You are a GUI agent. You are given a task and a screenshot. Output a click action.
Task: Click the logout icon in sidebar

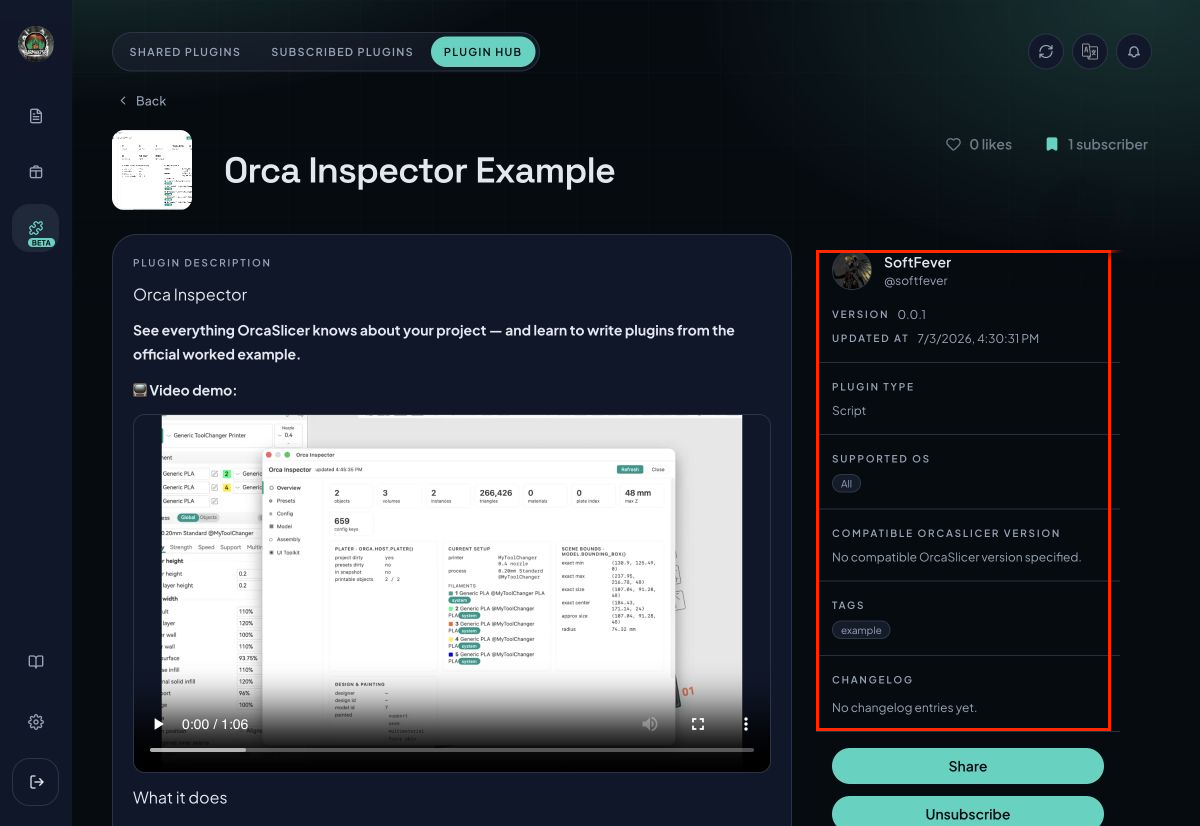click(x=36, y=782)
